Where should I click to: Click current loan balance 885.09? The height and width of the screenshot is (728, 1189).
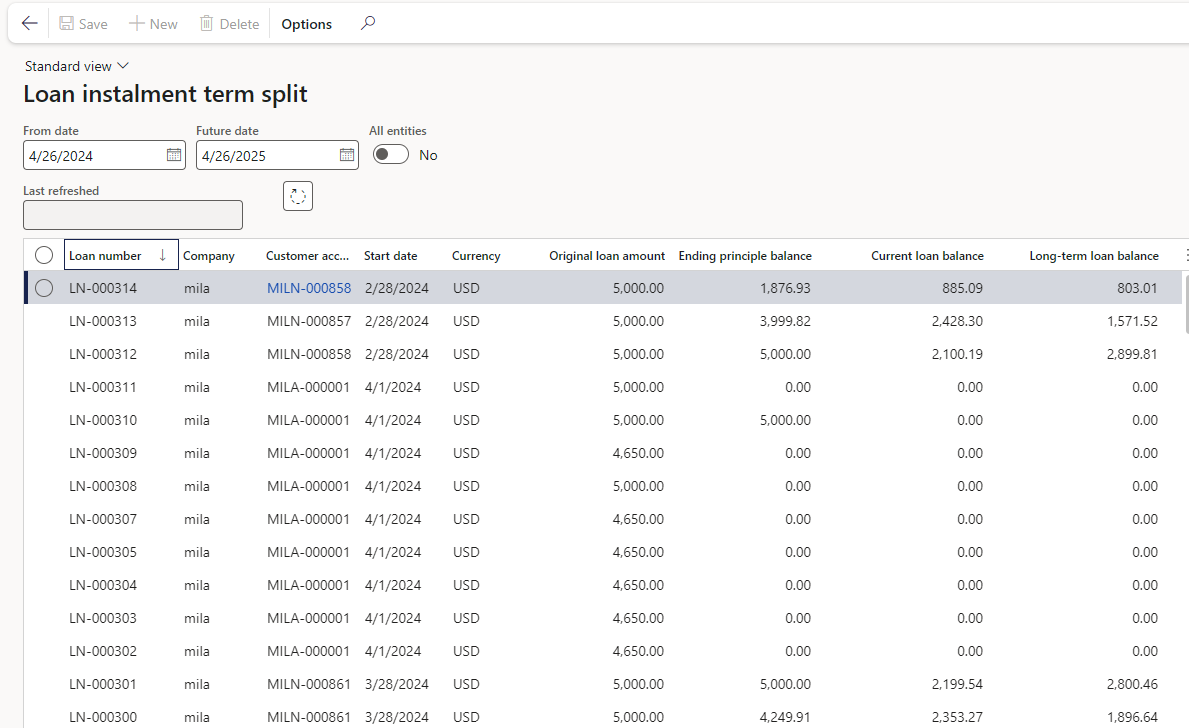(962, 288)
